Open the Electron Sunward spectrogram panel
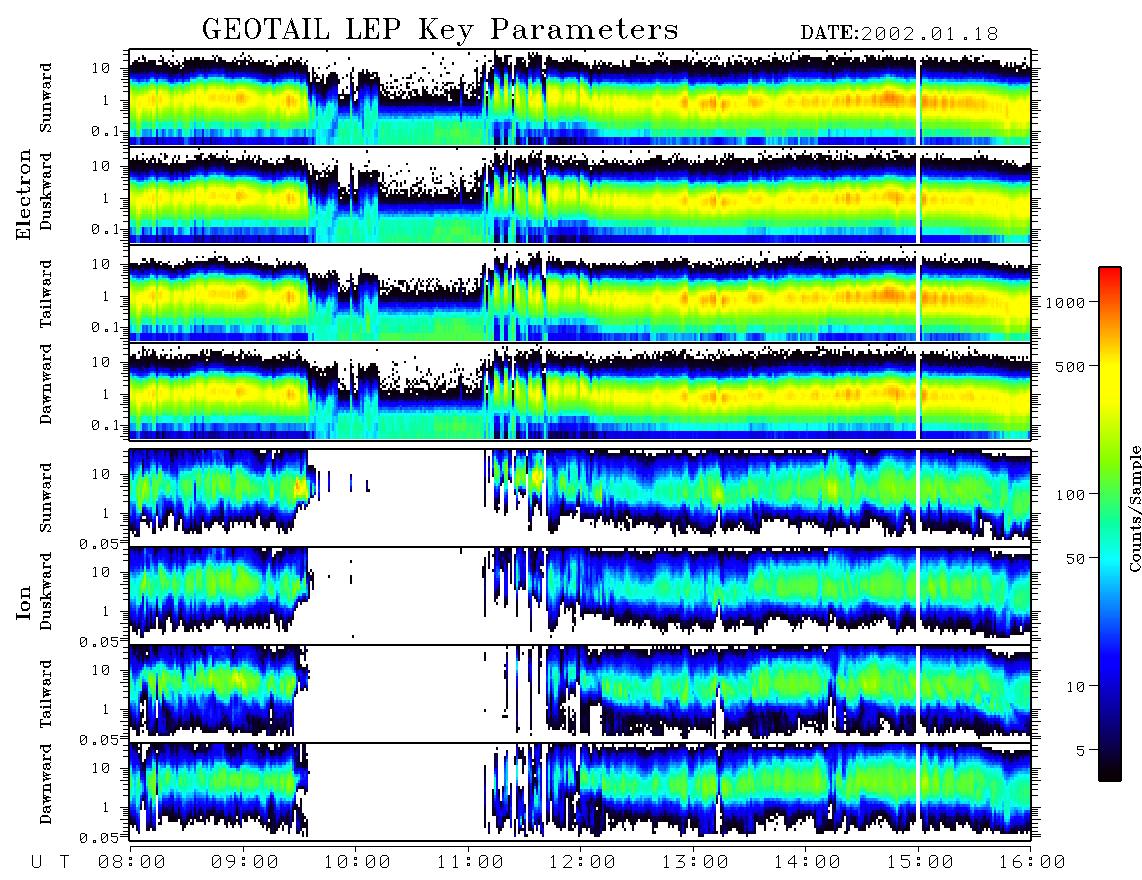1142x880 pixels. (x=580, y=97)
